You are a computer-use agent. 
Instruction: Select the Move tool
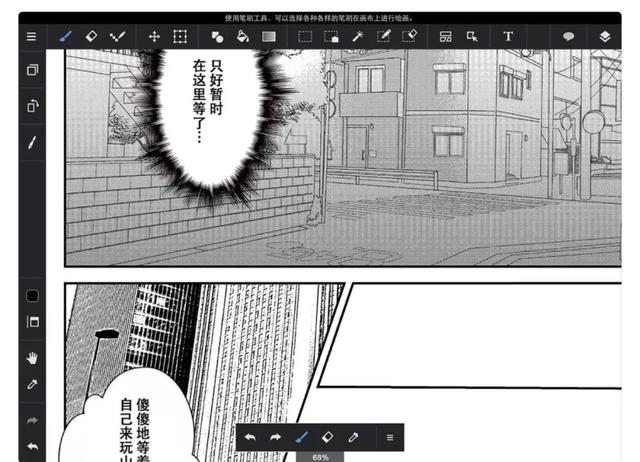click(154, 37)
